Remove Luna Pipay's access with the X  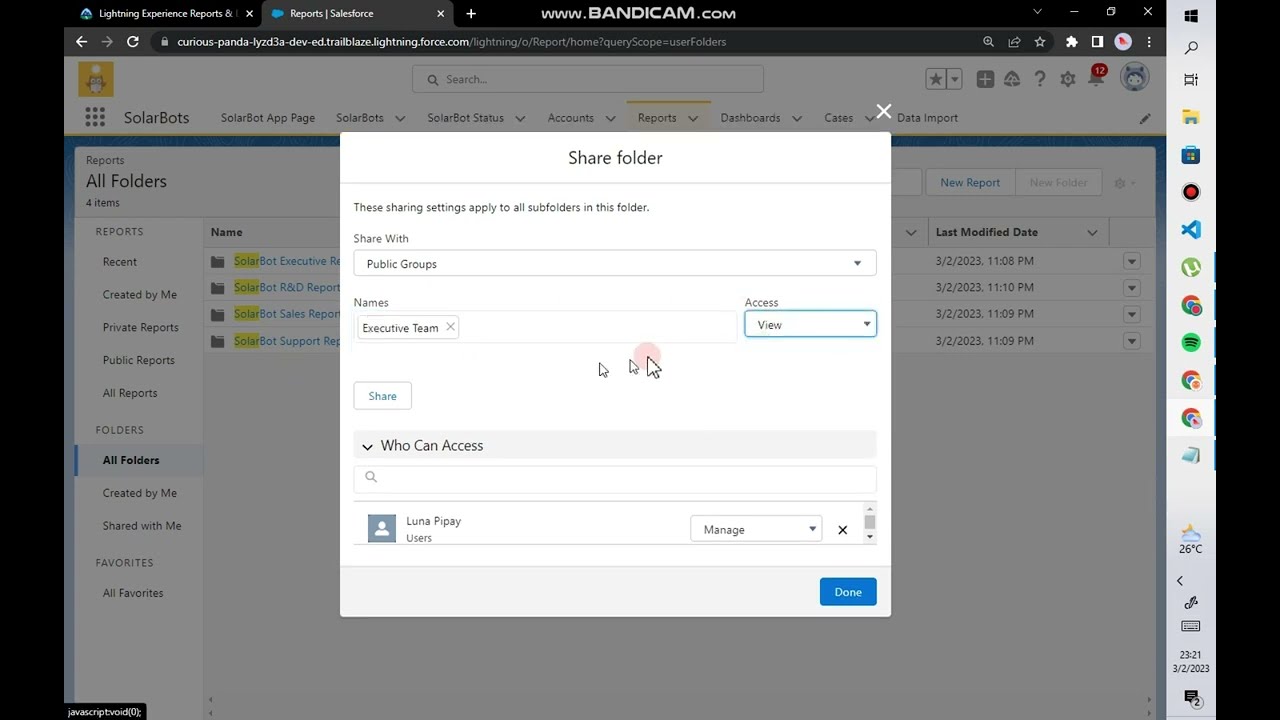[x=842, y=530]
